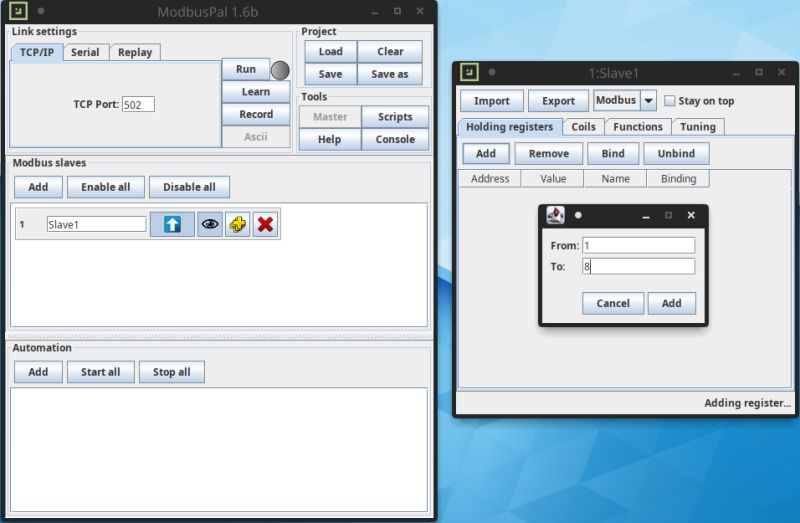Viewport: 800px width, 523px height.
Task: Click the Unbind button
Action: pyautogui.click(x=676, y=154)
